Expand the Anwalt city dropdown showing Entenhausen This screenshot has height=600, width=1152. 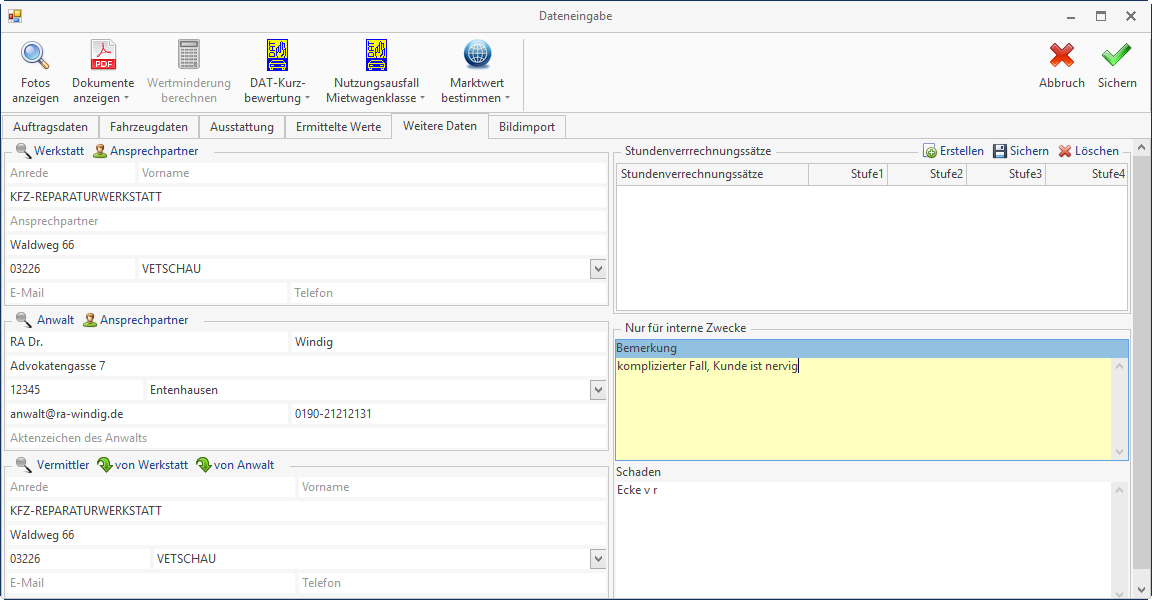(x=598, y=390)
